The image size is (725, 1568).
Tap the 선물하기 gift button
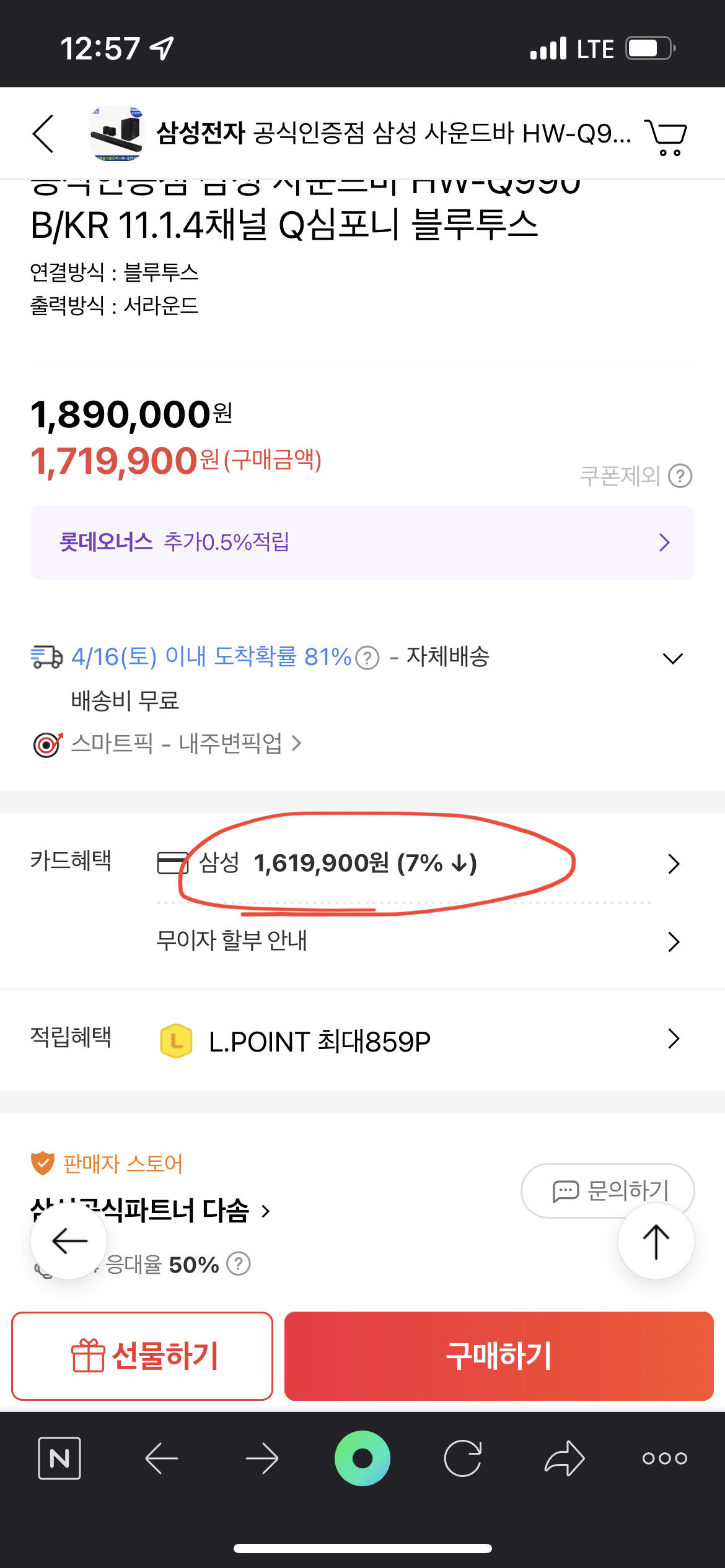click(143, 1356)
